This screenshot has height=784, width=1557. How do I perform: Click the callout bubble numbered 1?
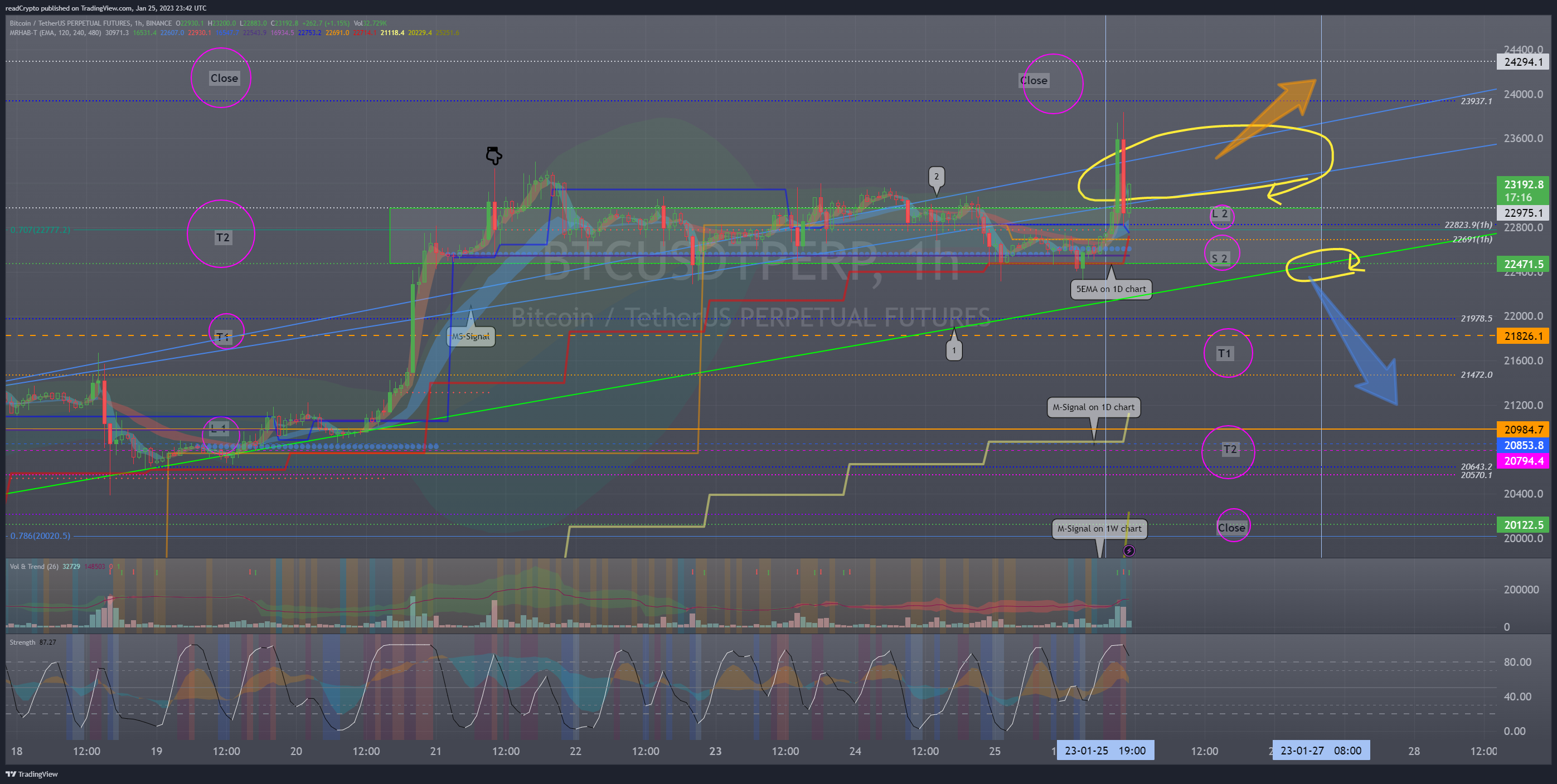954,350
